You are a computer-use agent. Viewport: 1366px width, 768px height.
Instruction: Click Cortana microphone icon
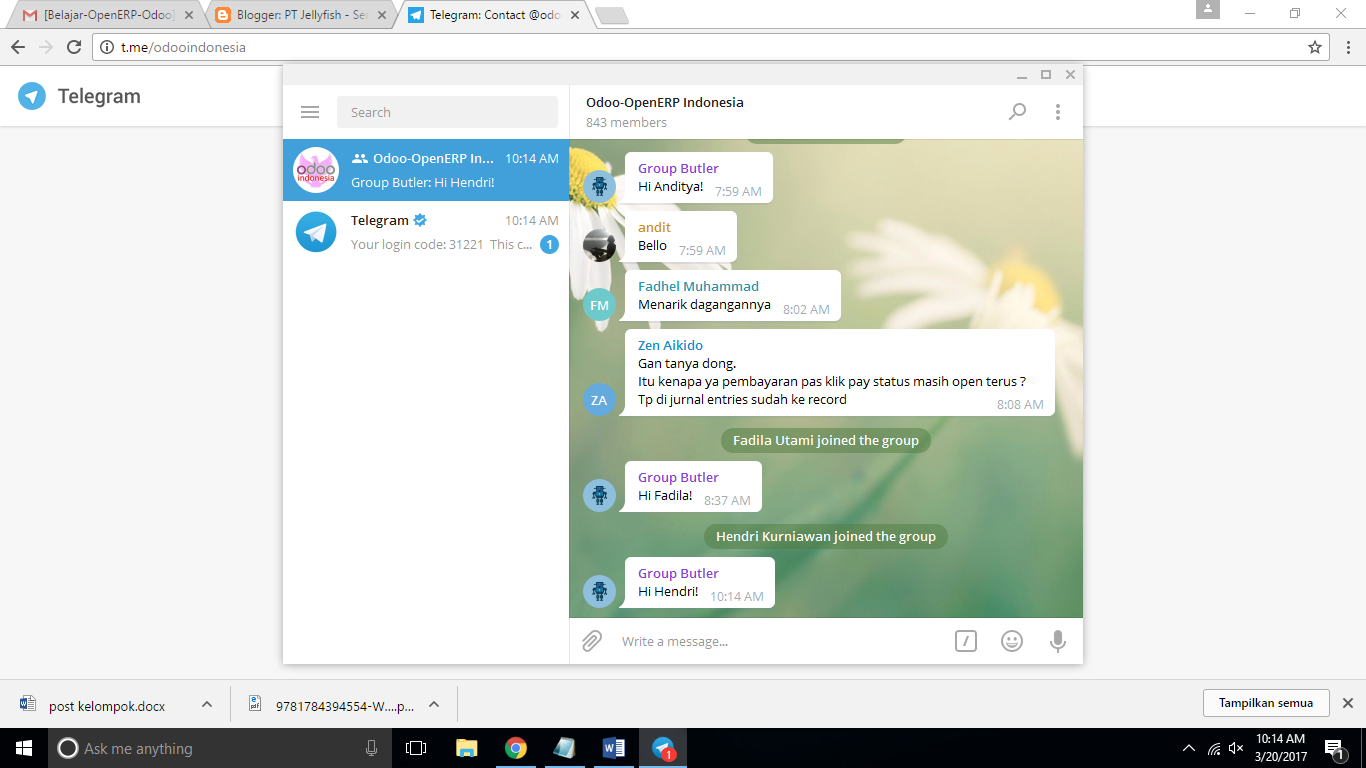tap(371, 748)
